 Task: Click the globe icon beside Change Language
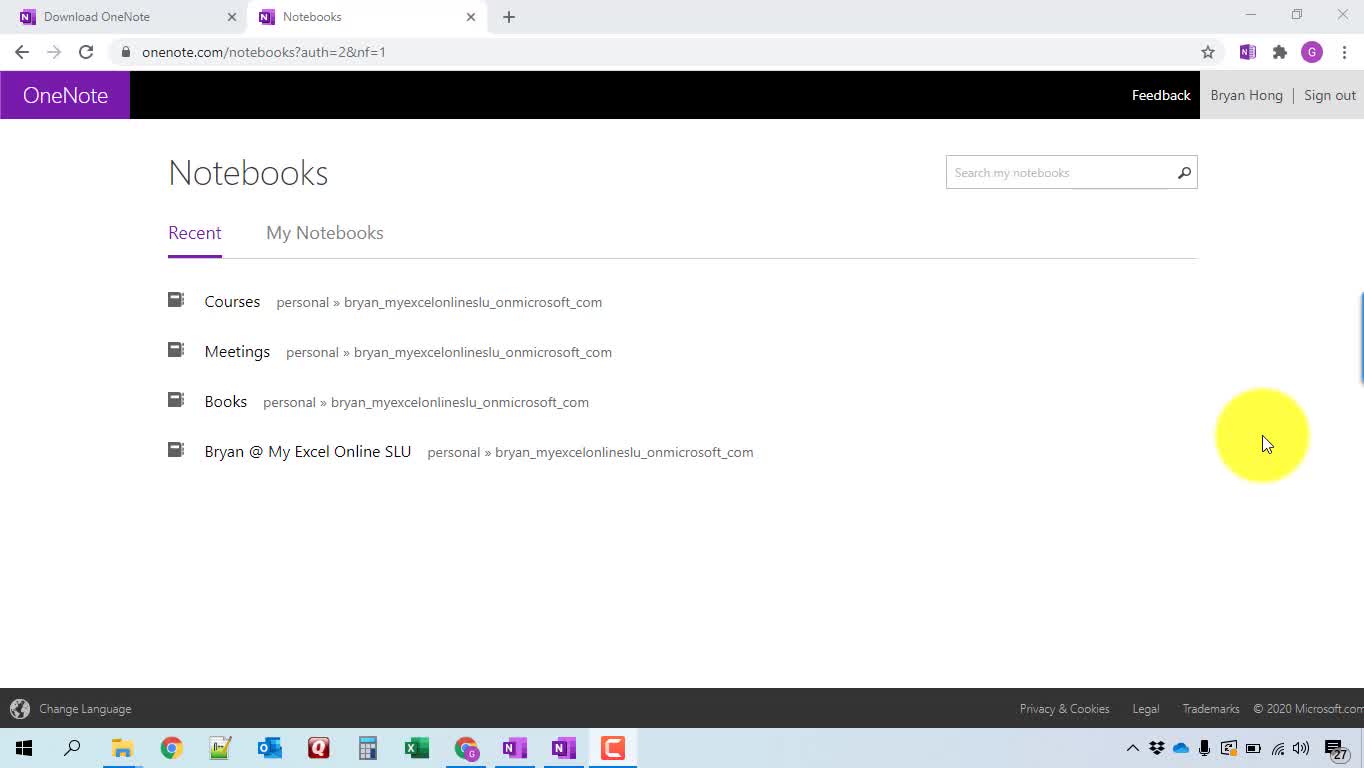click(20, 709)
